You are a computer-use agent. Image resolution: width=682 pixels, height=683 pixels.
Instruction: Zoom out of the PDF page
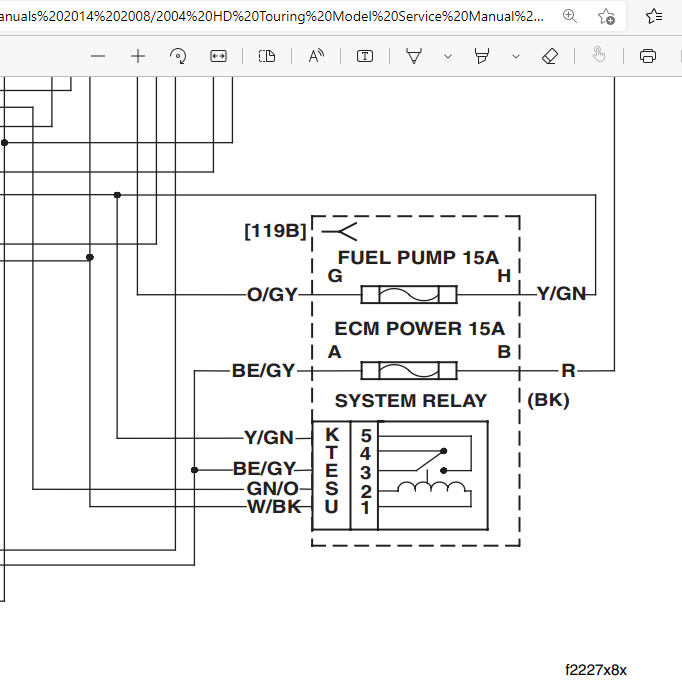coord(98,56)
